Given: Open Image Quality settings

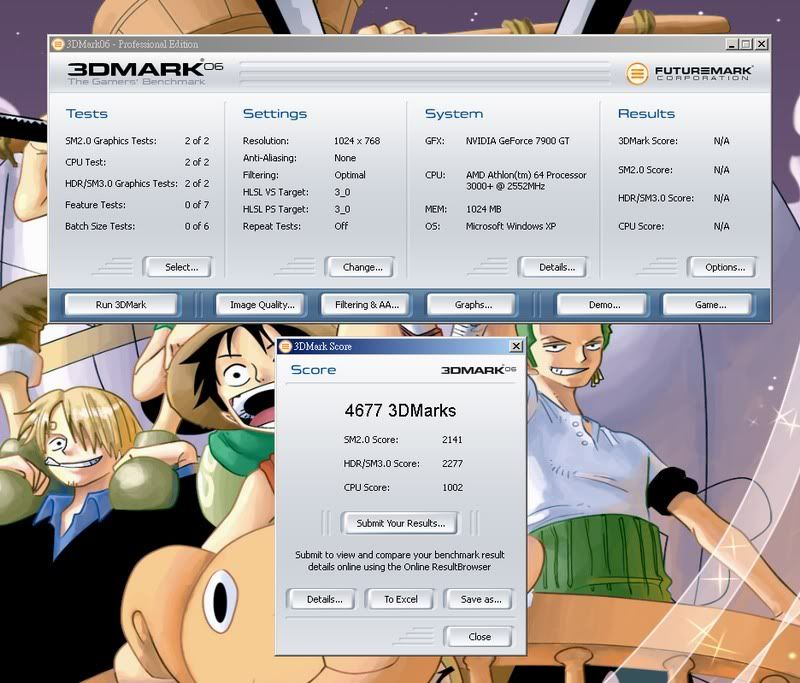Looking at the screenshot, I should tap(262, 305).
